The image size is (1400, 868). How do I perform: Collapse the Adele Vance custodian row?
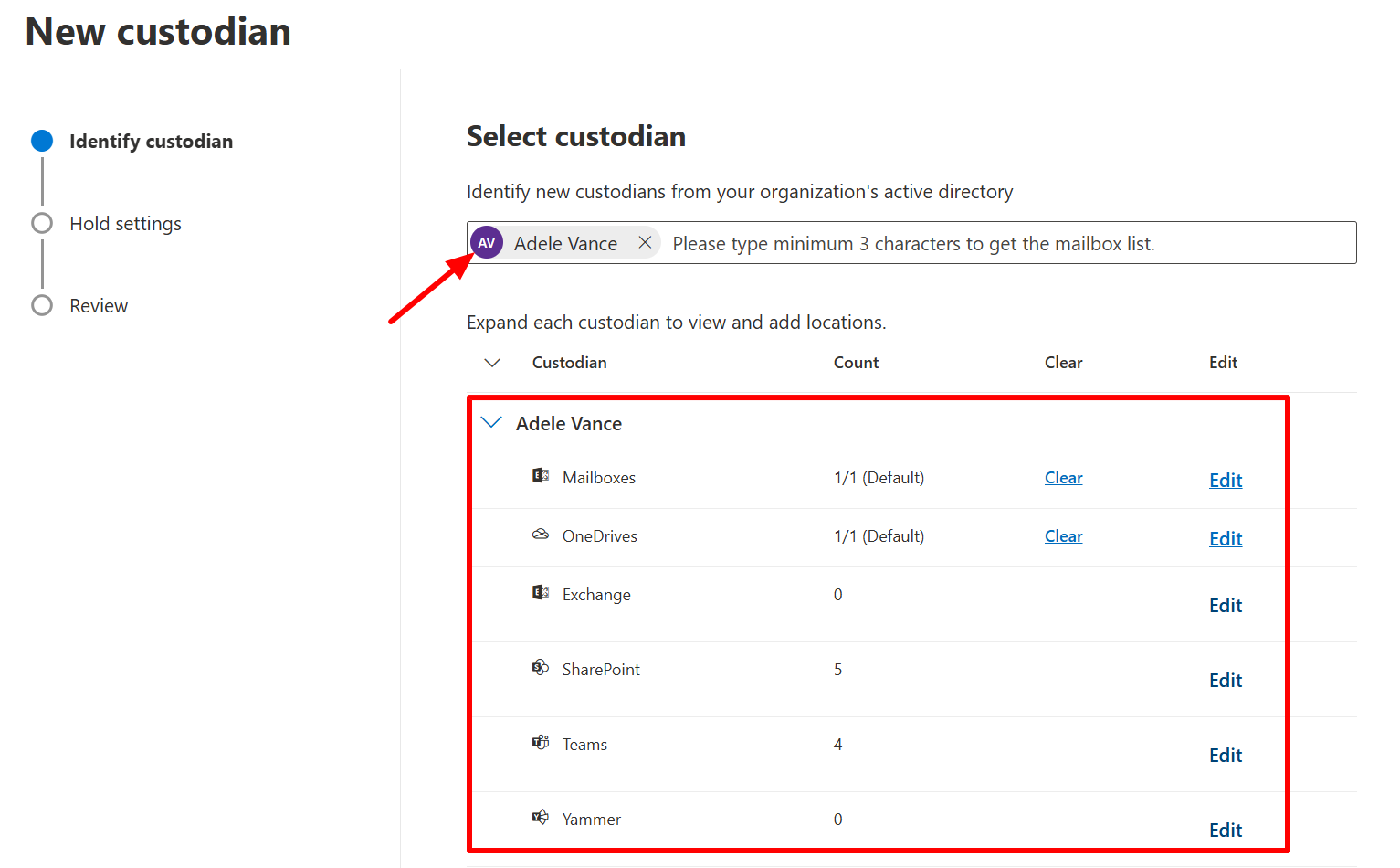pyautogui.click(x=491, y=422)
